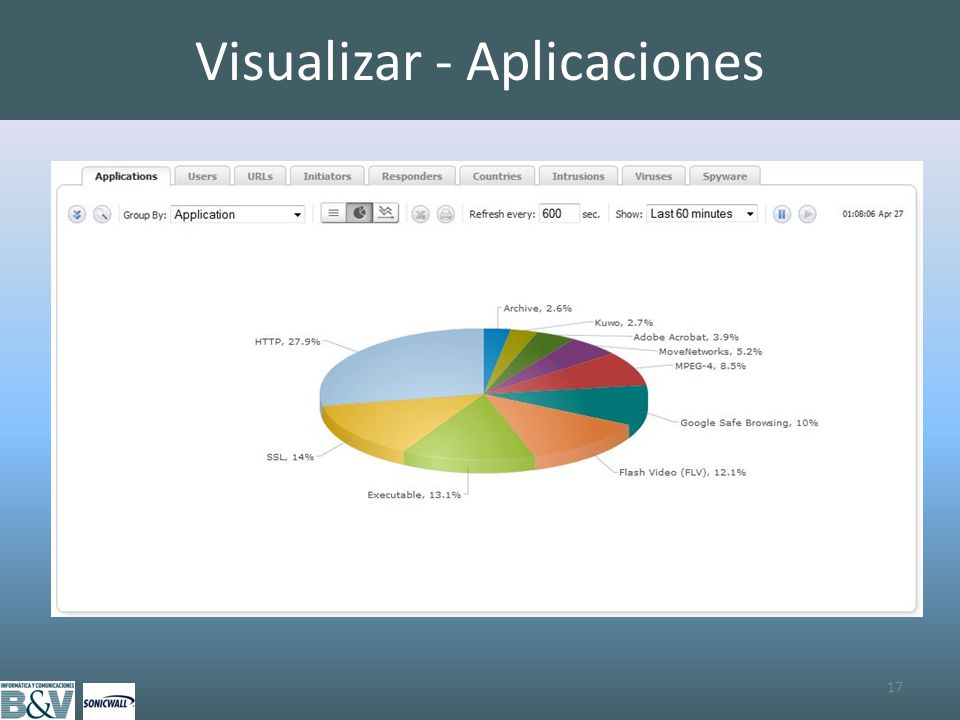Screen dimensions: 960x720
Task: Open the Group By Application dropdown
Action: tap(238, 214)
